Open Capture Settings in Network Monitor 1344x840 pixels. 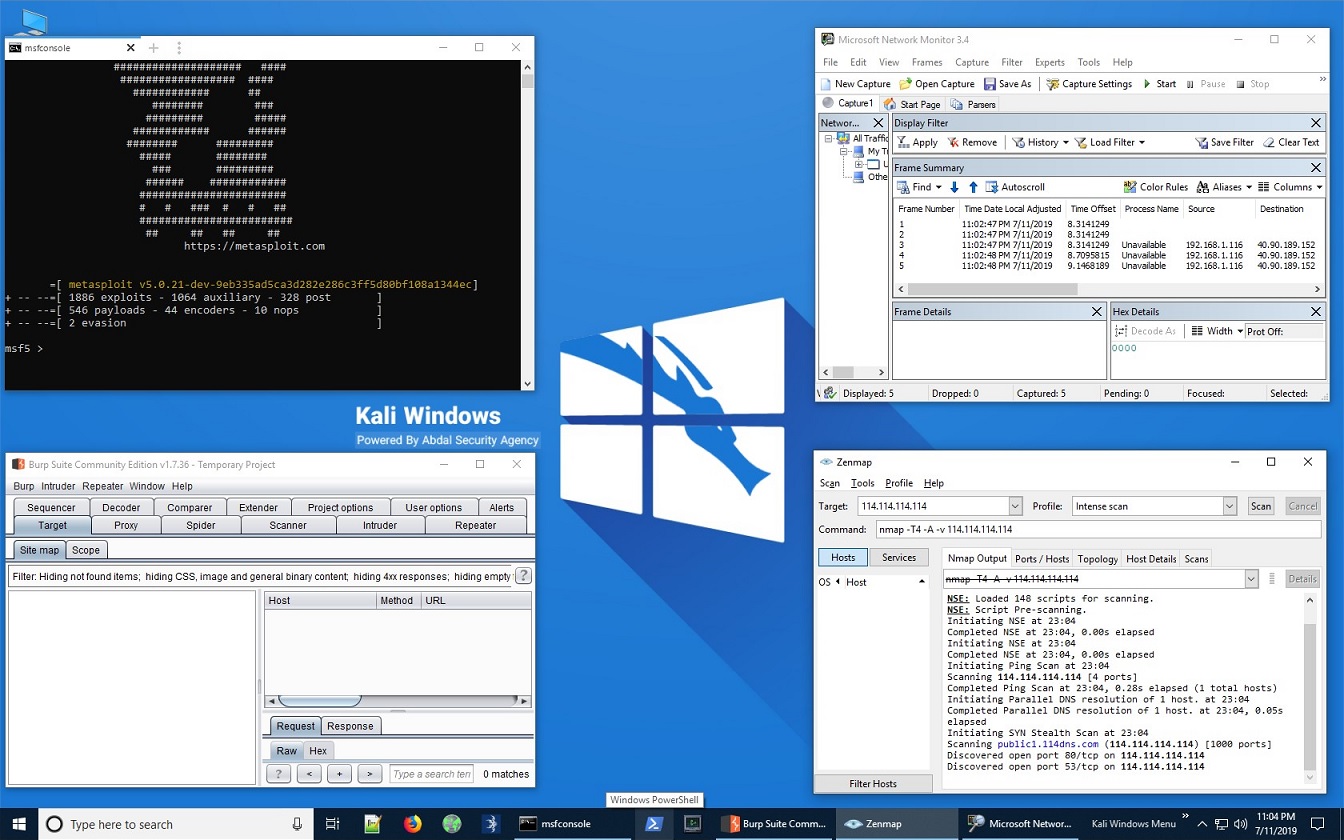[x=1089, y=83]
